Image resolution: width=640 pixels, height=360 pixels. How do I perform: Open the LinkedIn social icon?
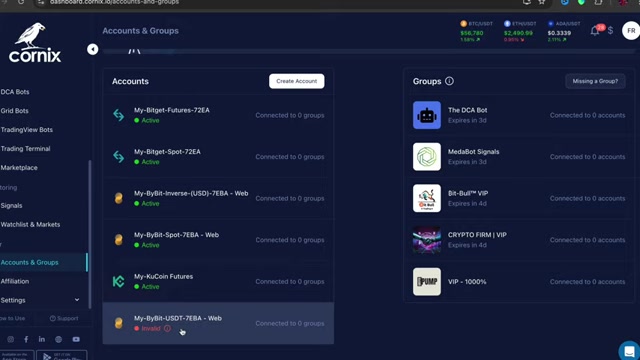[x=42, y=339]
